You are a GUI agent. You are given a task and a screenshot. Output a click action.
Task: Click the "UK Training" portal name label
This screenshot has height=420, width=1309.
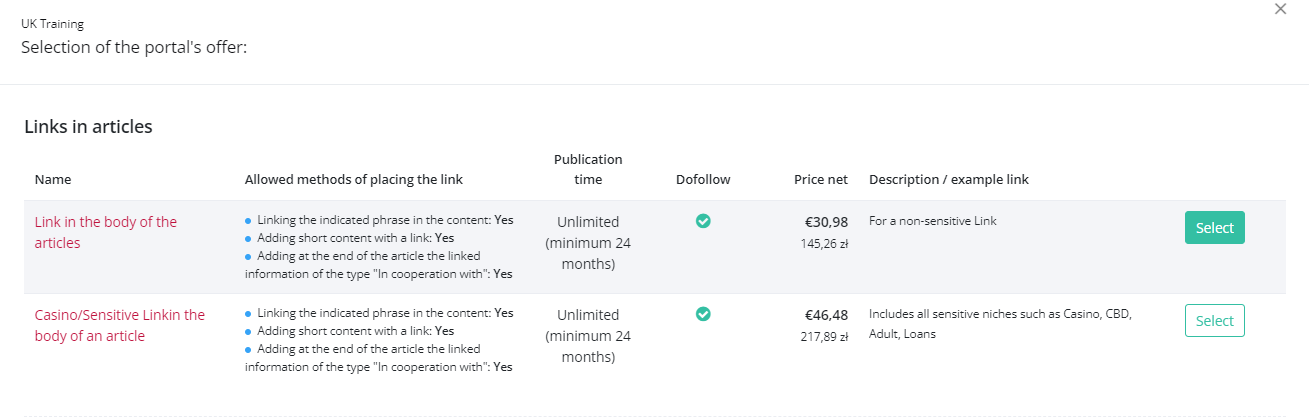[x=52, y=24]
